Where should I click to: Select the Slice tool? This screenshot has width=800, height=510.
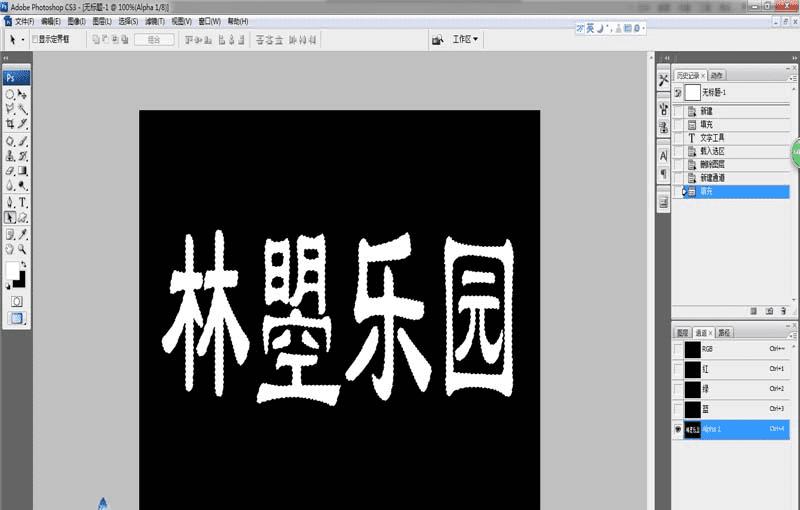pos(22,123)
